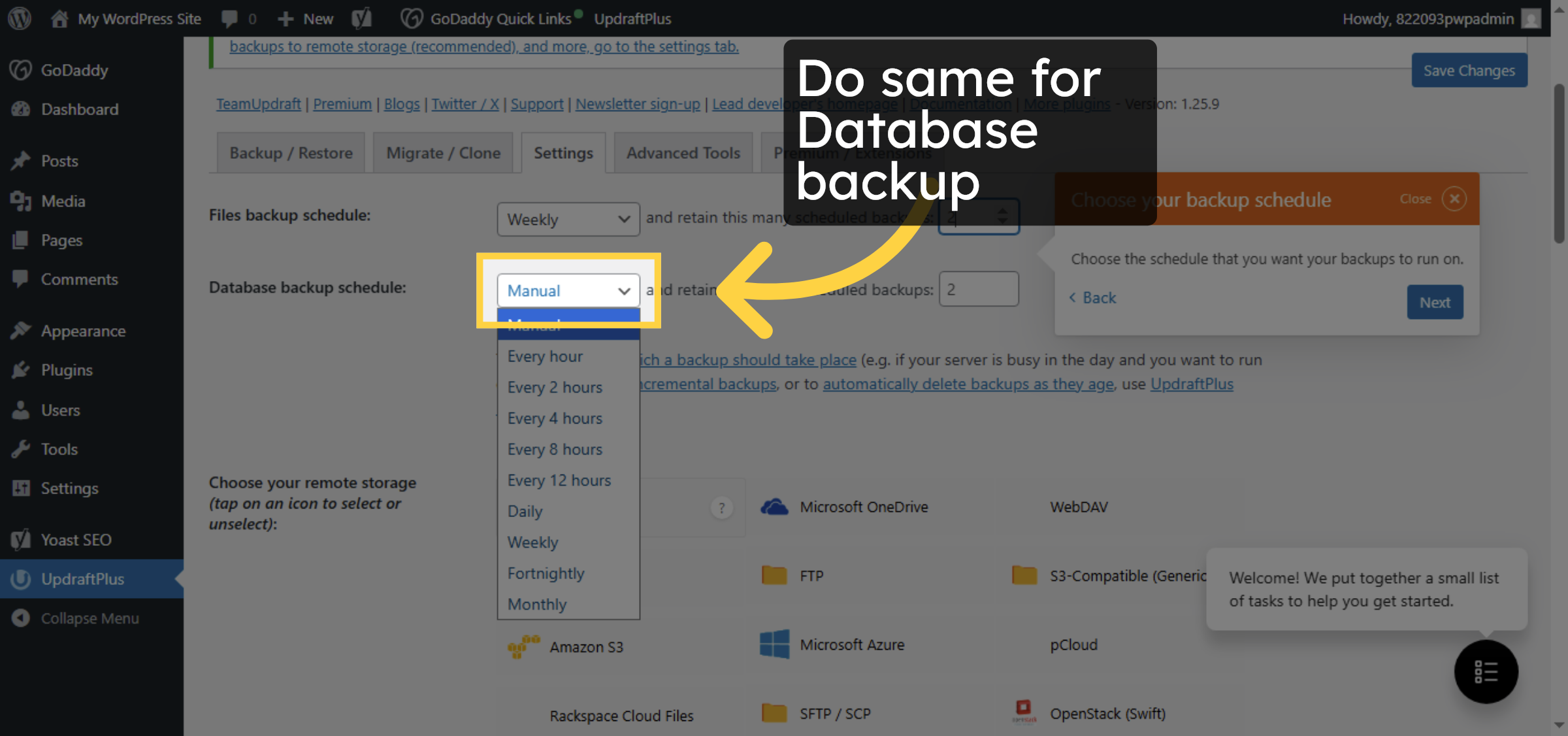The height and width of the screenshot is (736, 1568).
Task: Click the retained database backups count field
Action: pos(978,288)
